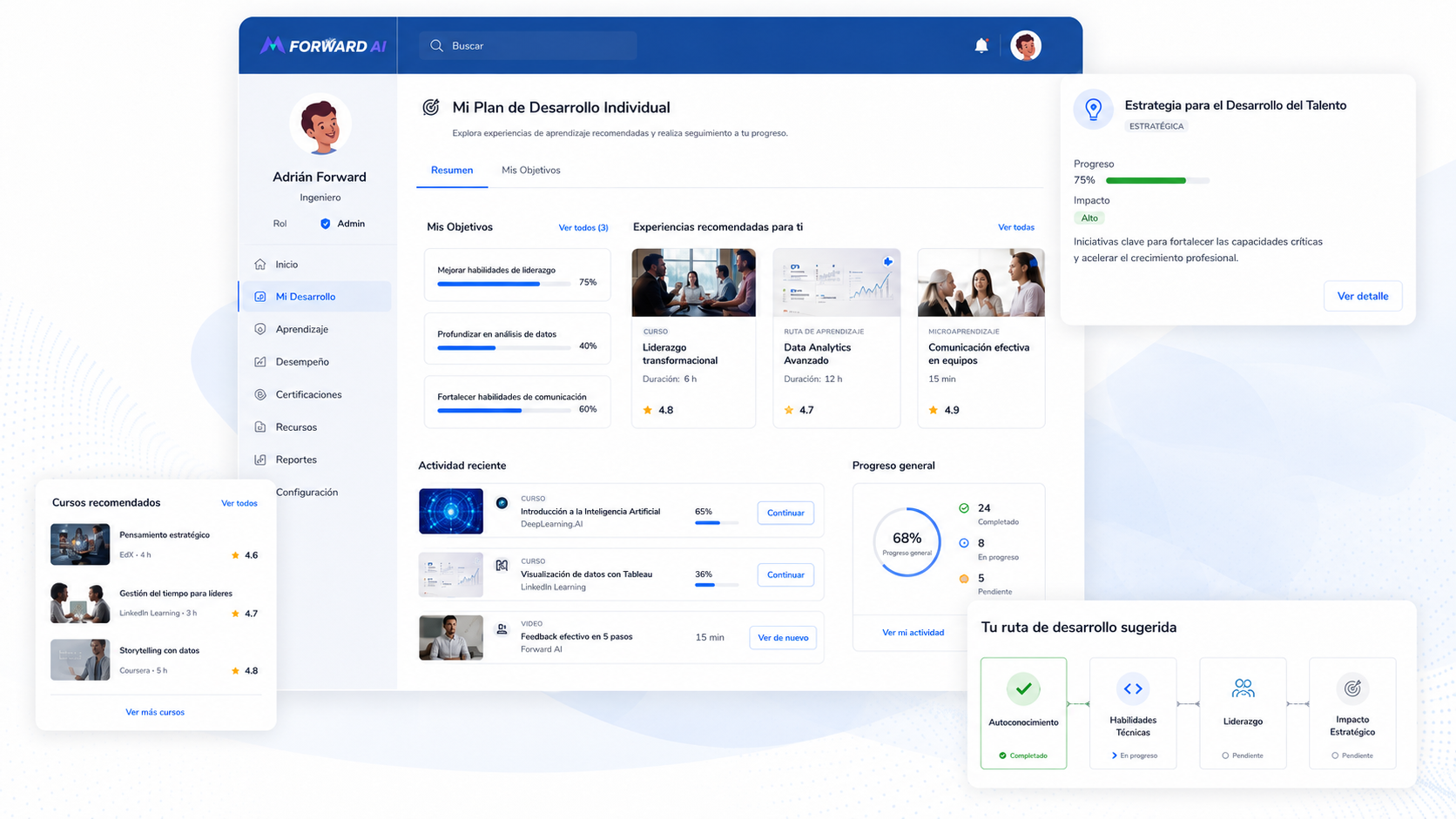The height and width of the screenshot is (819, 1456).
Task: Open the notifications bell icon
Action: click(981, 45)
